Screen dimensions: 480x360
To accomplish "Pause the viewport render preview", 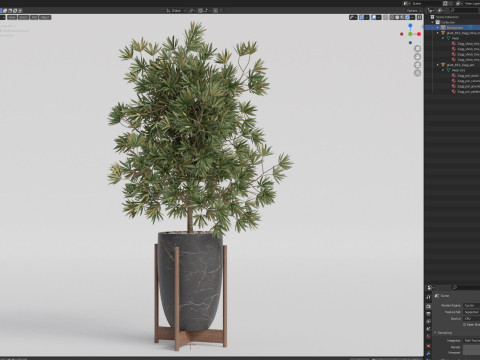I will (x=419, y=17).
